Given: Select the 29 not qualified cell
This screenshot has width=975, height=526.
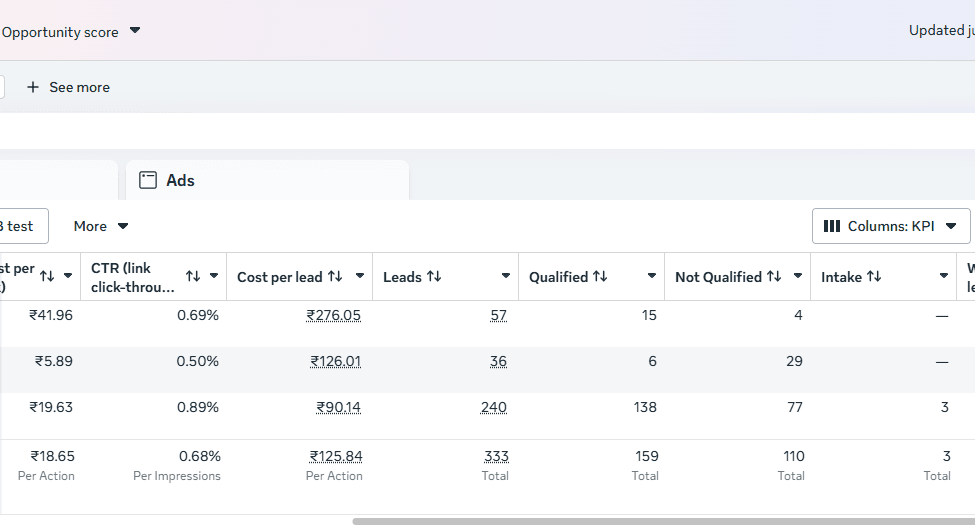Looking at the screenshot, I should 794,361.
